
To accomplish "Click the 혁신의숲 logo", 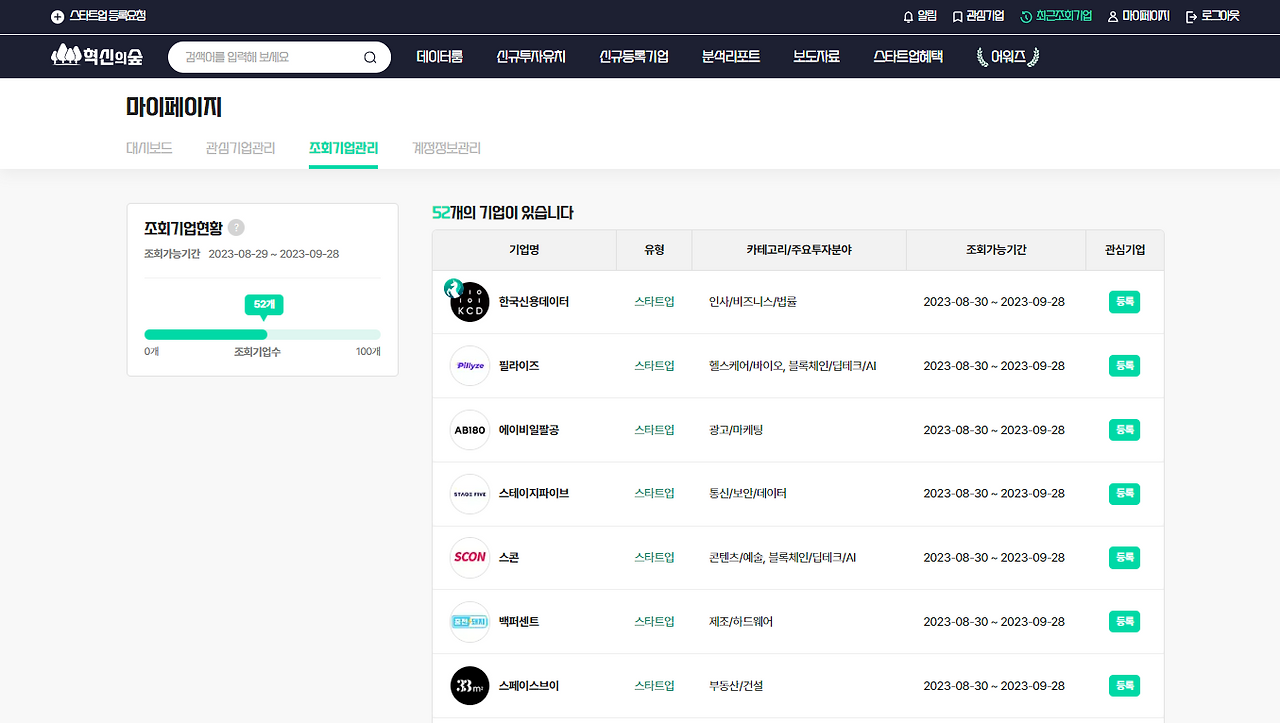I will click(x=97, y=56).
